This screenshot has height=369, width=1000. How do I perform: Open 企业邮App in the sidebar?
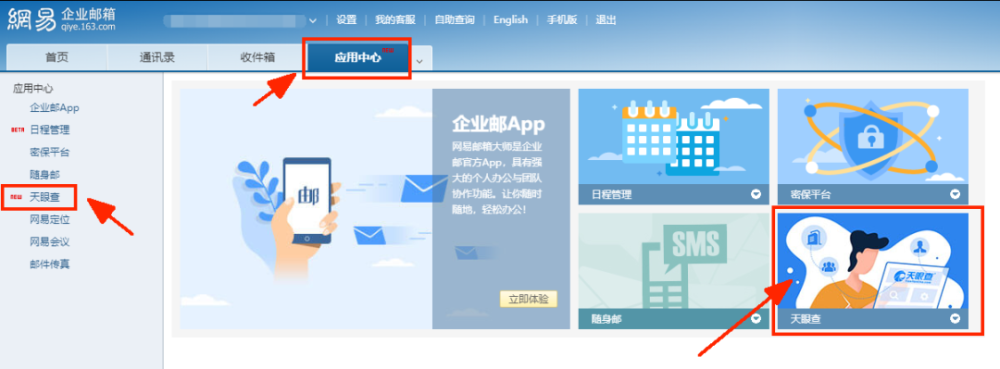point(54,108)
